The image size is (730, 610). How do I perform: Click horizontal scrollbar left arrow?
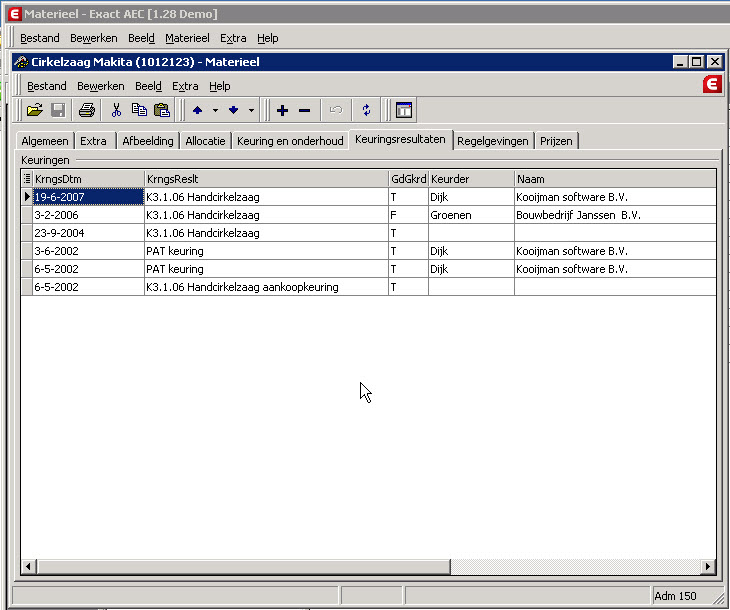pos(28,567)
